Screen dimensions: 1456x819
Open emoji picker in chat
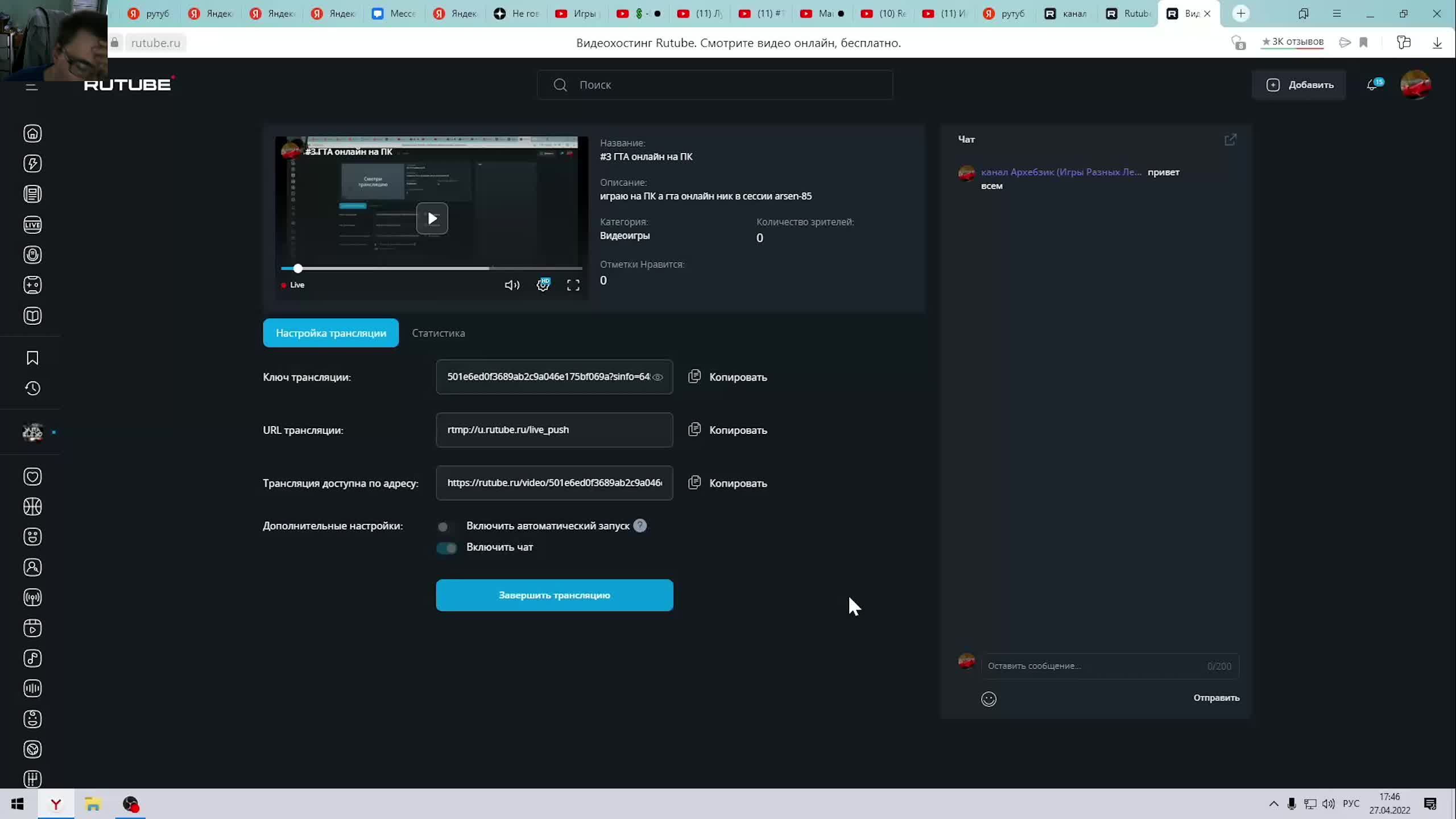tap(988, 699)
